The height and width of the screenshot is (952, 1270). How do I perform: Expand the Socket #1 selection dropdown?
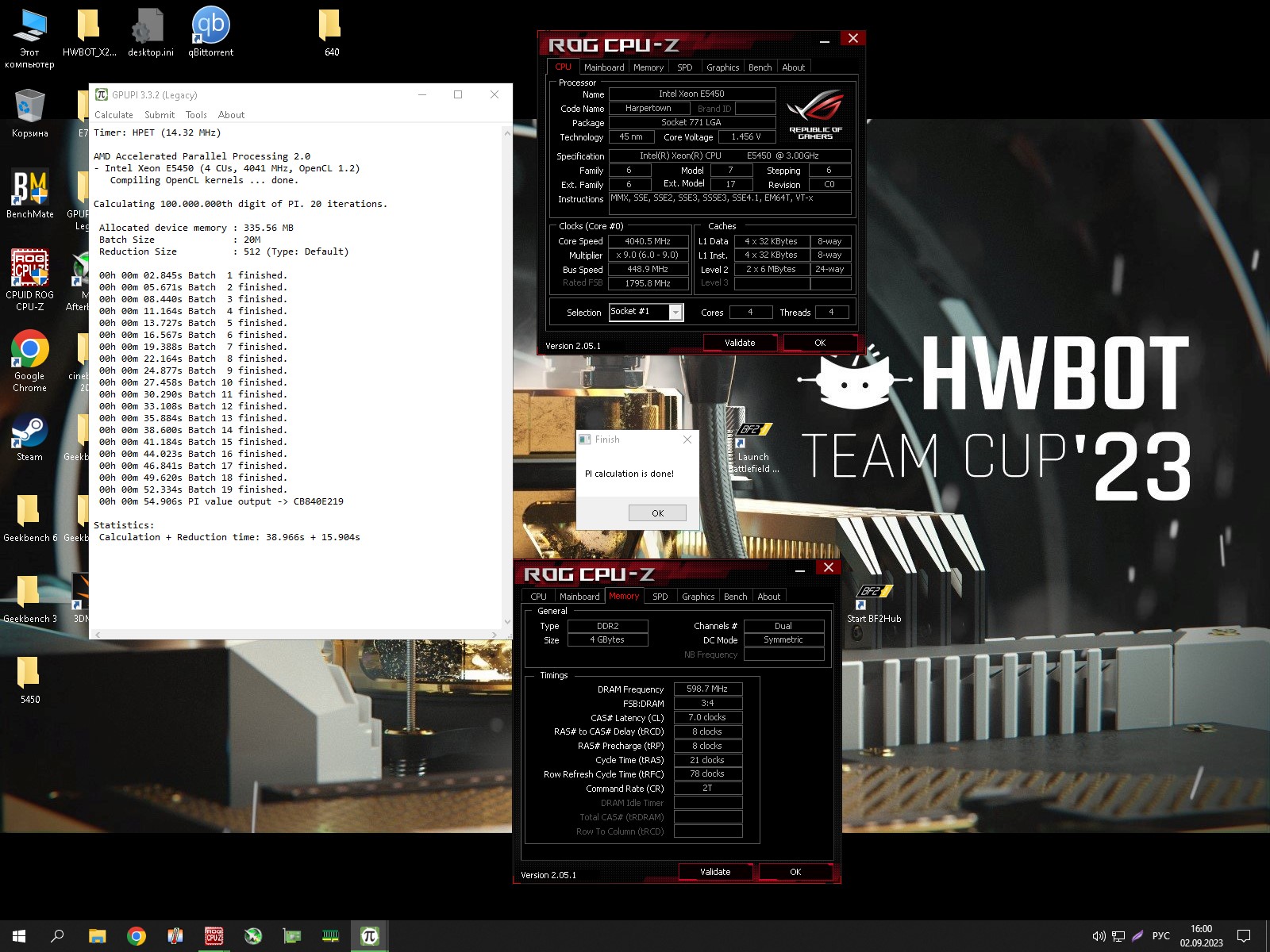(x=675, y=313)
